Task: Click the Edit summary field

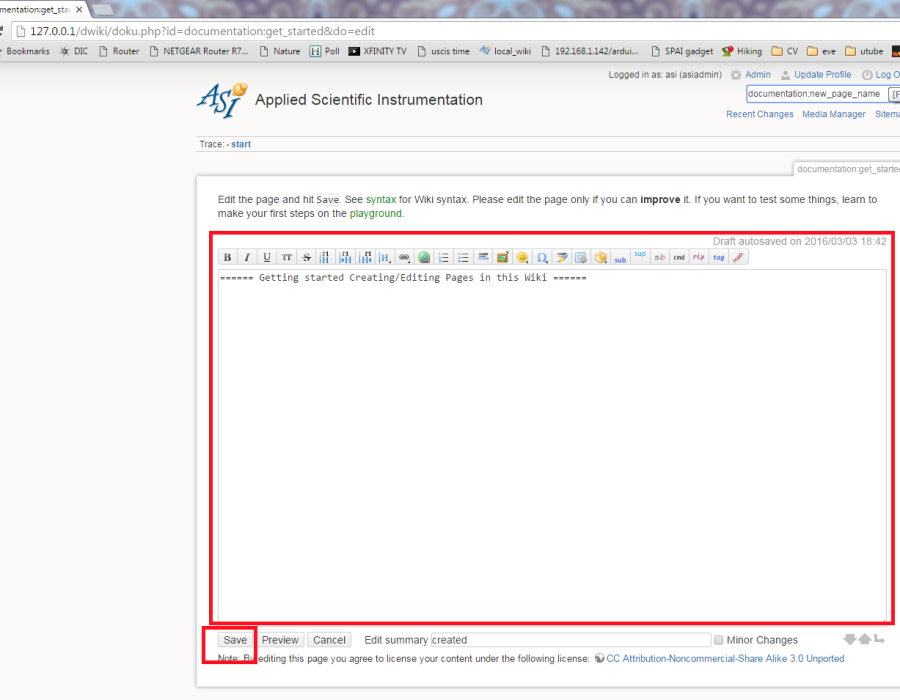Action: tap(571, 640)
